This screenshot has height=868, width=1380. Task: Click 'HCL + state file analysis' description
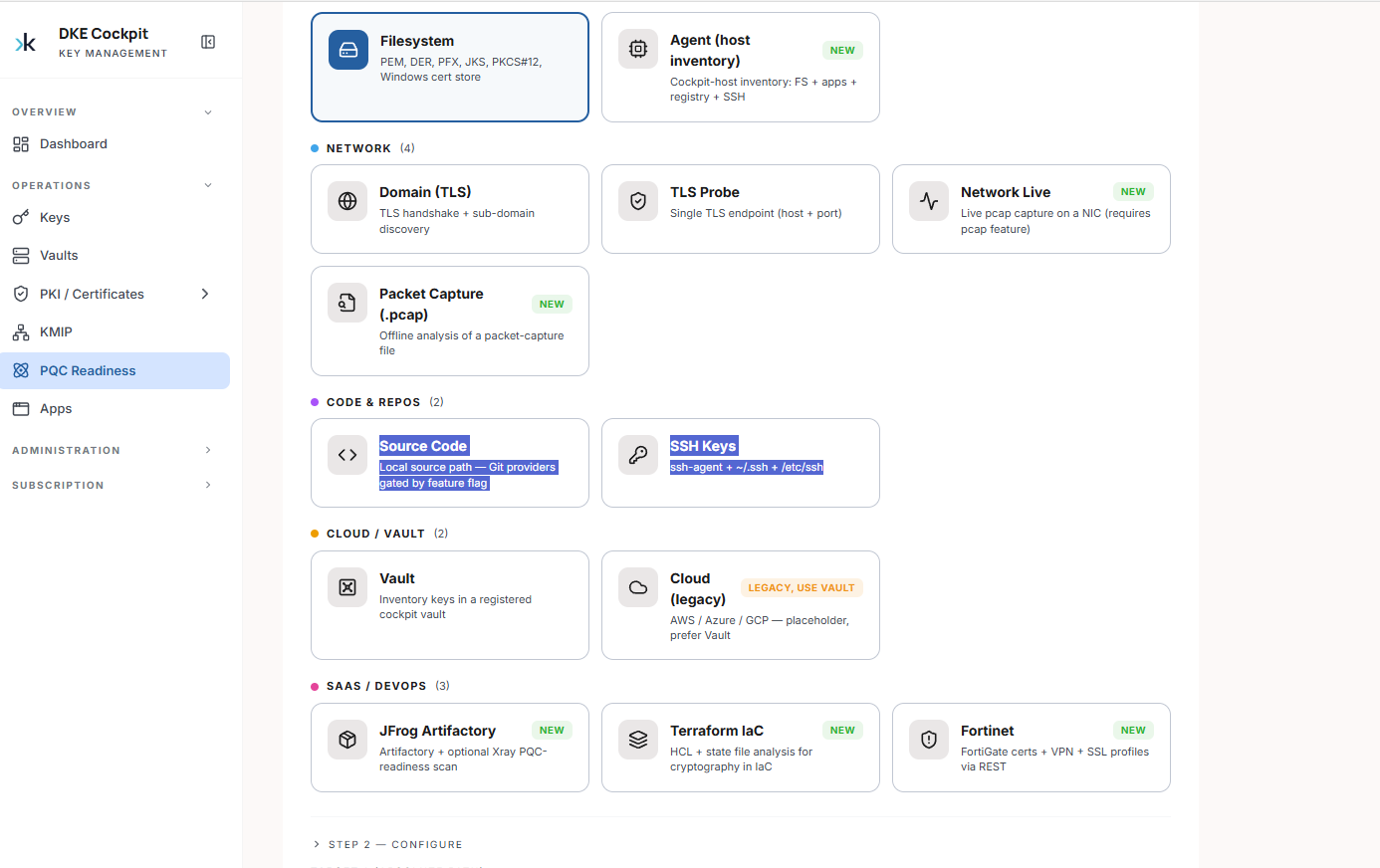click(x=741, y=759)
